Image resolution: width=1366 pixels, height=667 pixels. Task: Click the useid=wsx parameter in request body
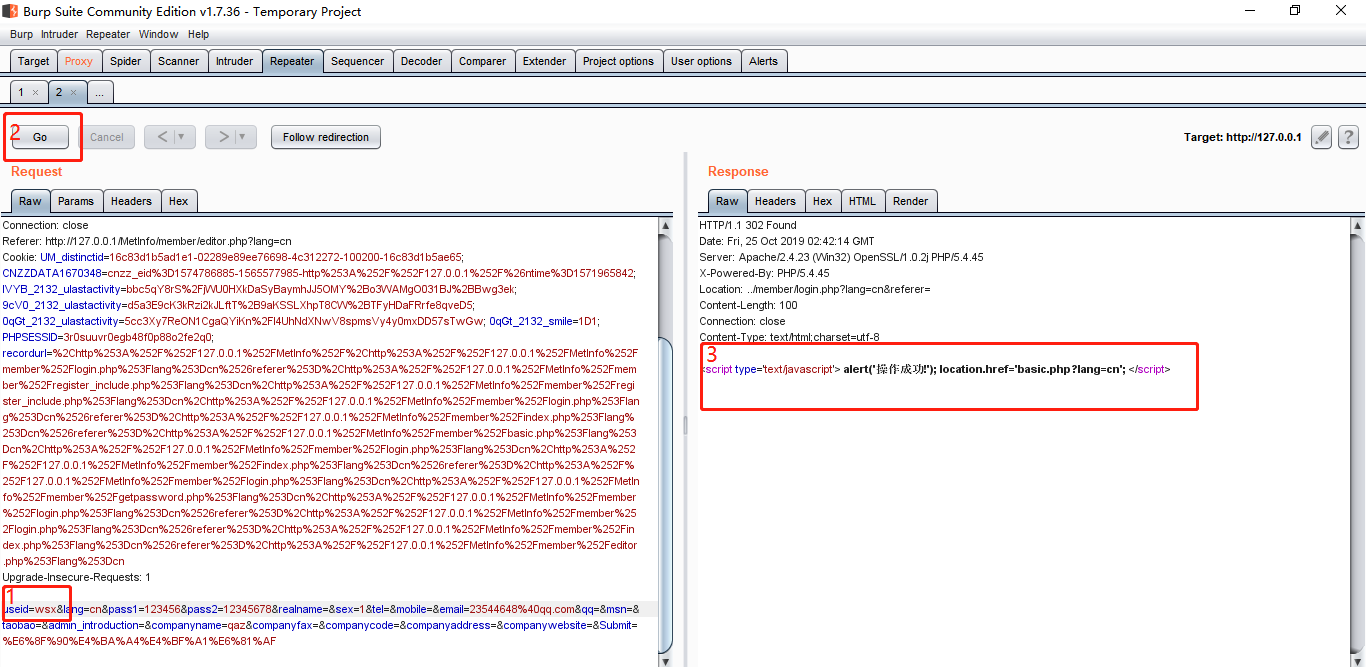click(x=29, y=609)
